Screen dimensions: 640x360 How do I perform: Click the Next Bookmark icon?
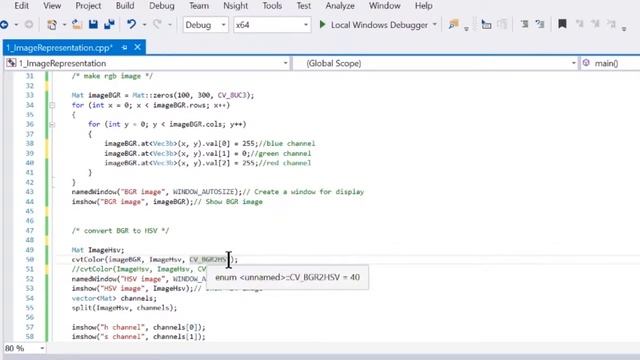(x=595, y=24)
